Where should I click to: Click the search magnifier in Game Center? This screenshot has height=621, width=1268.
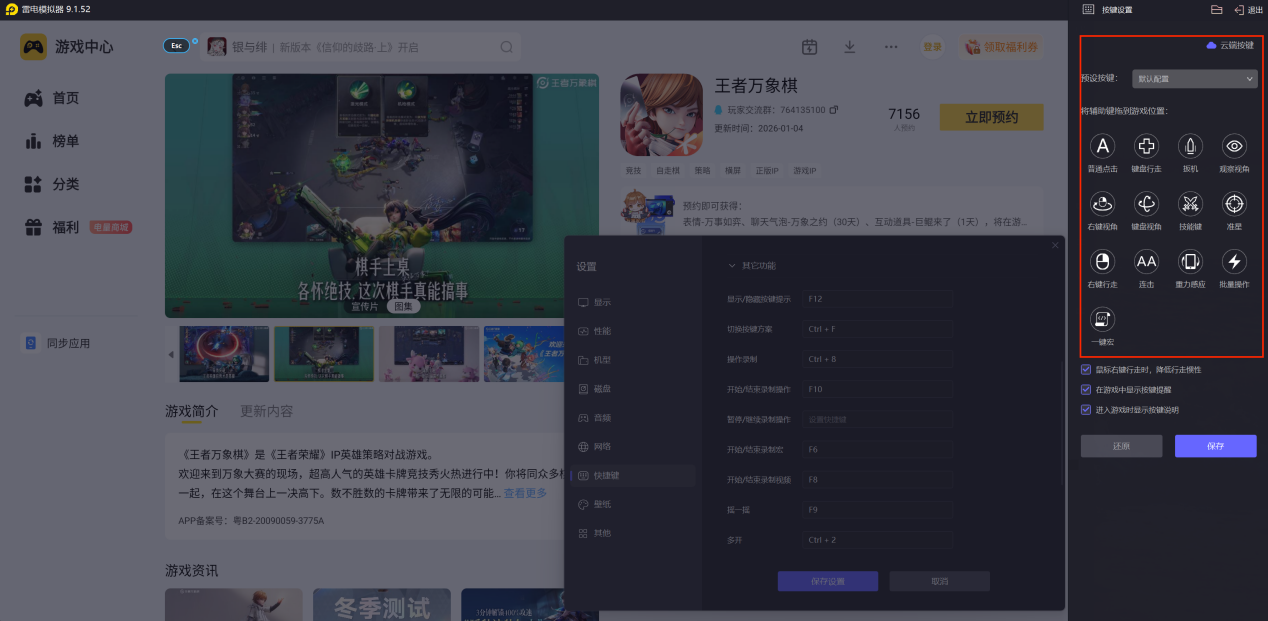[x=507, y=47]
